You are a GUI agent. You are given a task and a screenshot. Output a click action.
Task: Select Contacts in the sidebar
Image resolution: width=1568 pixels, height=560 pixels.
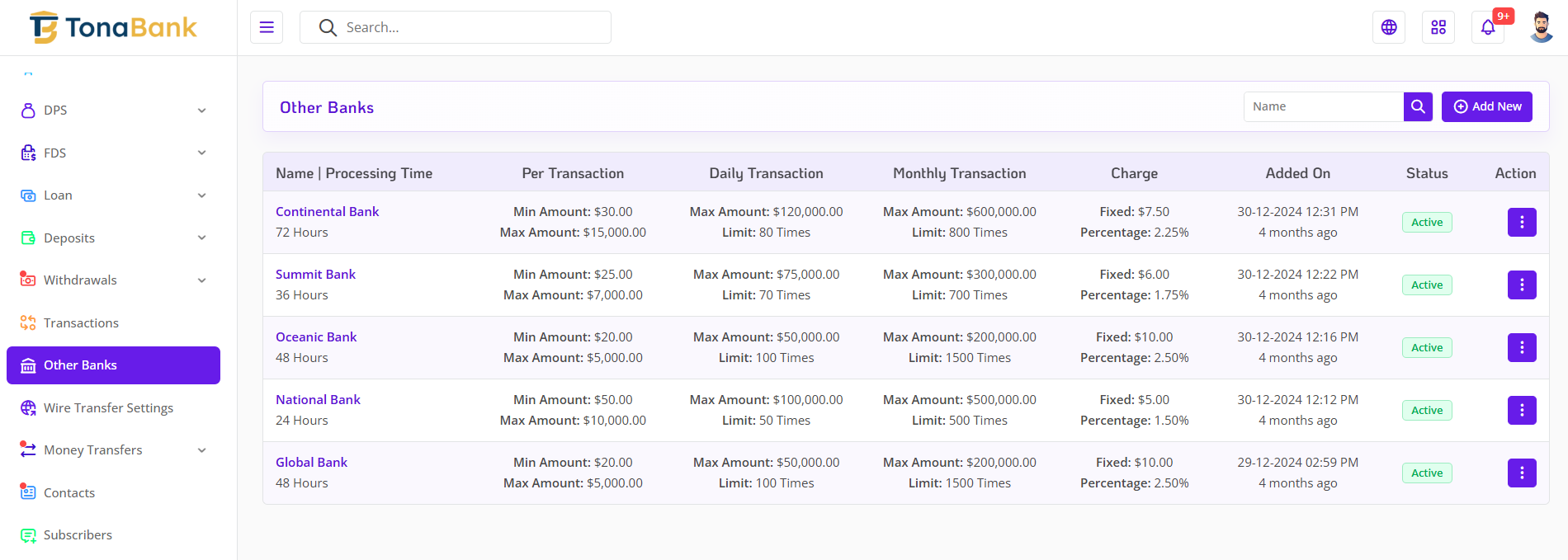pyautogui.click(x=69, y=493)
